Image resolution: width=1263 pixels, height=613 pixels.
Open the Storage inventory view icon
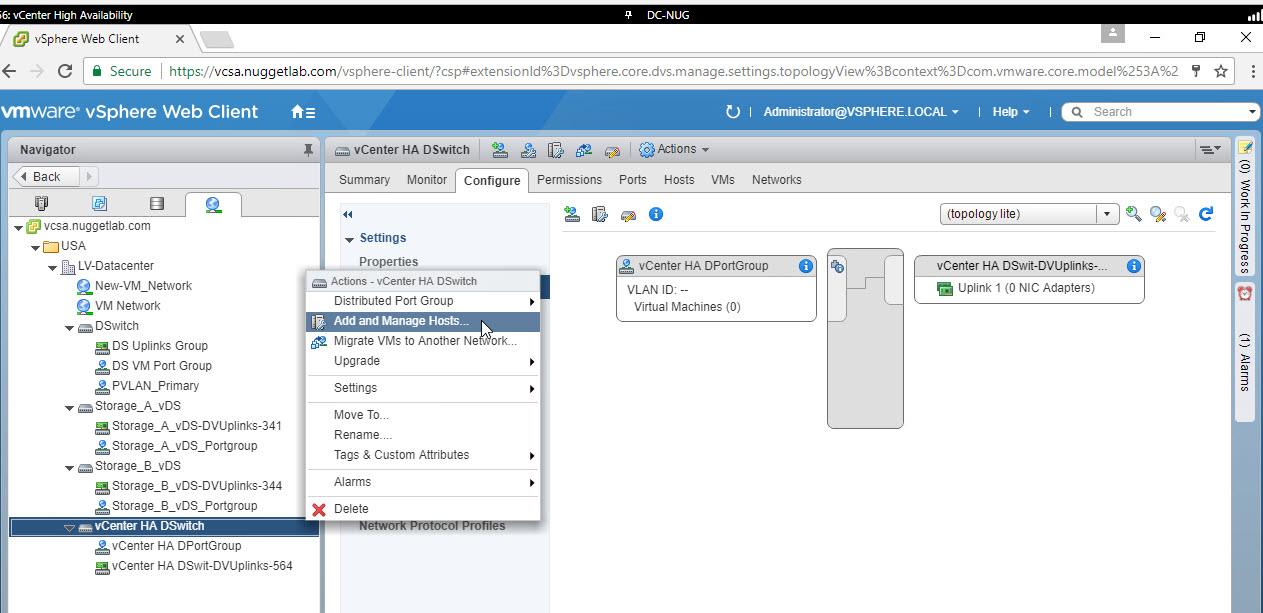click(156, 204)
